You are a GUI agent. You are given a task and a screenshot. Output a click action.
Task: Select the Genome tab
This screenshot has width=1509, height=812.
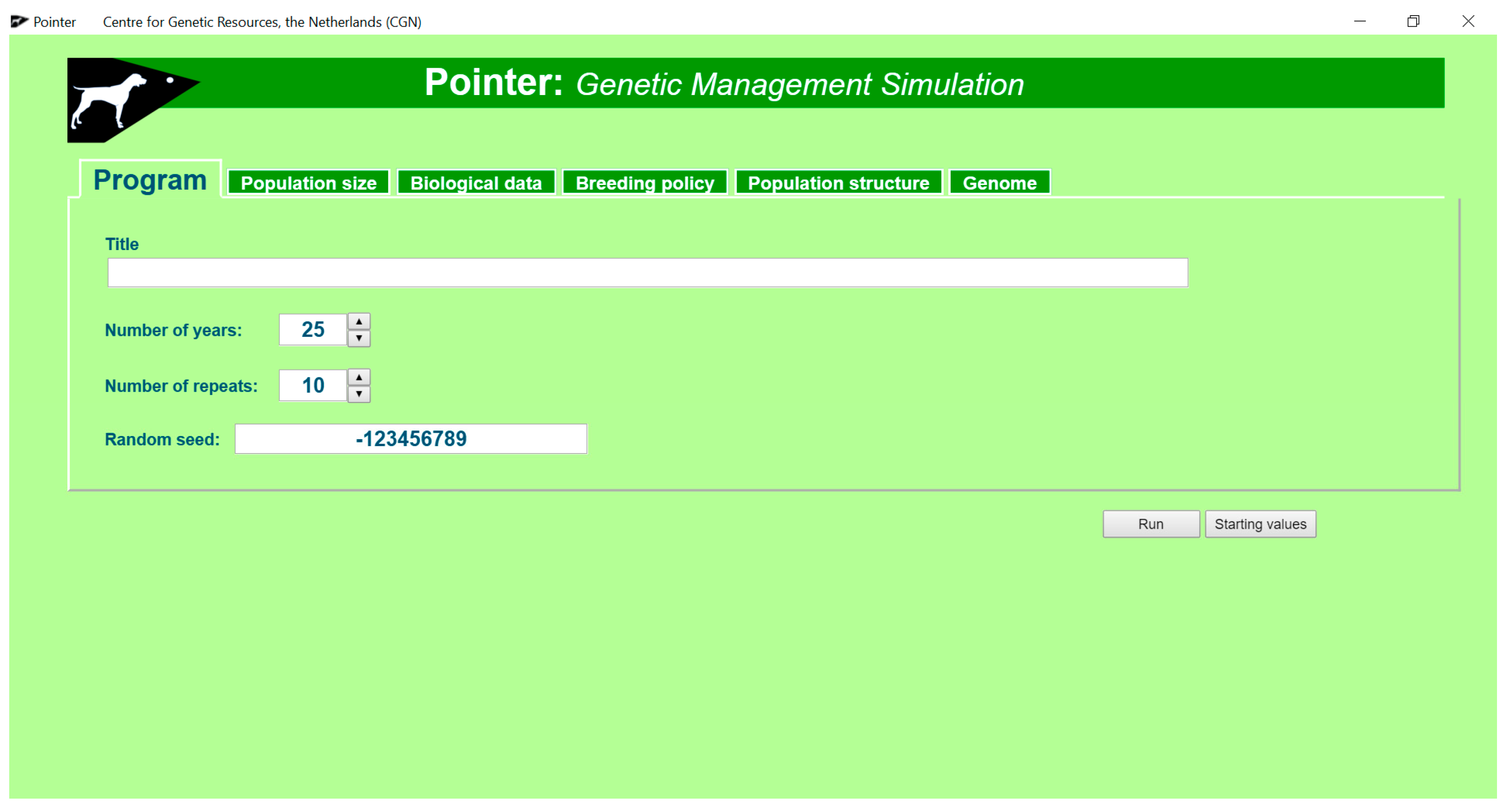pos(999,183)
